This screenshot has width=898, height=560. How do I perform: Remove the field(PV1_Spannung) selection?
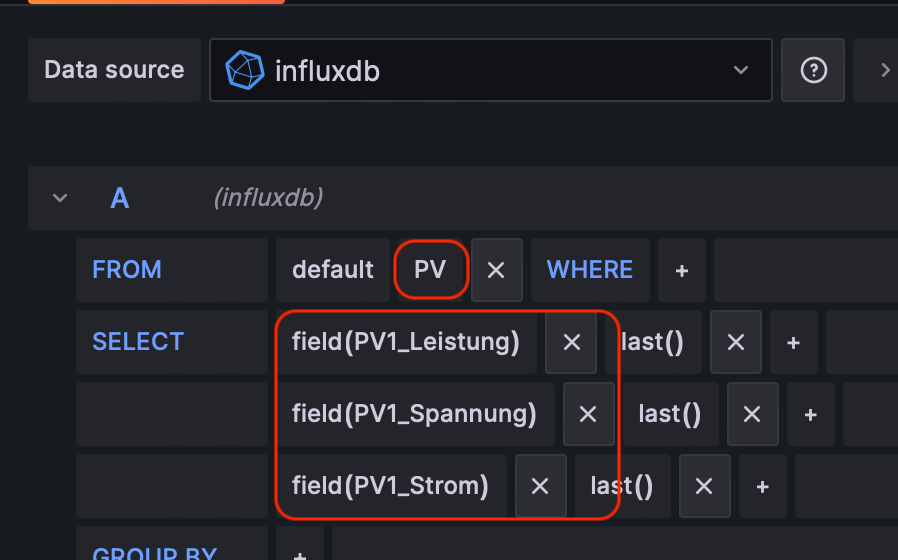tap(588, 414)
